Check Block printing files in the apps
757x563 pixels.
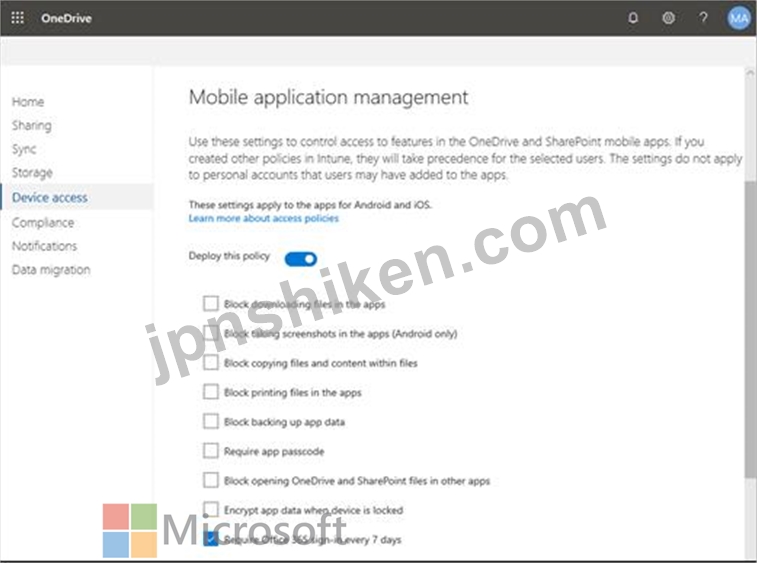210,392
